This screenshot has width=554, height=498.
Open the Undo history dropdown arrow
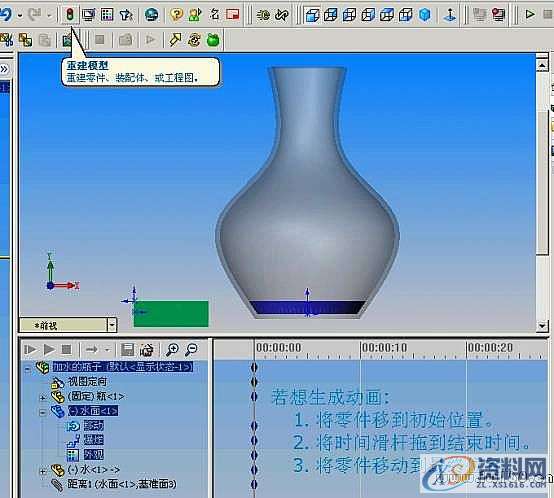[20, 15]
